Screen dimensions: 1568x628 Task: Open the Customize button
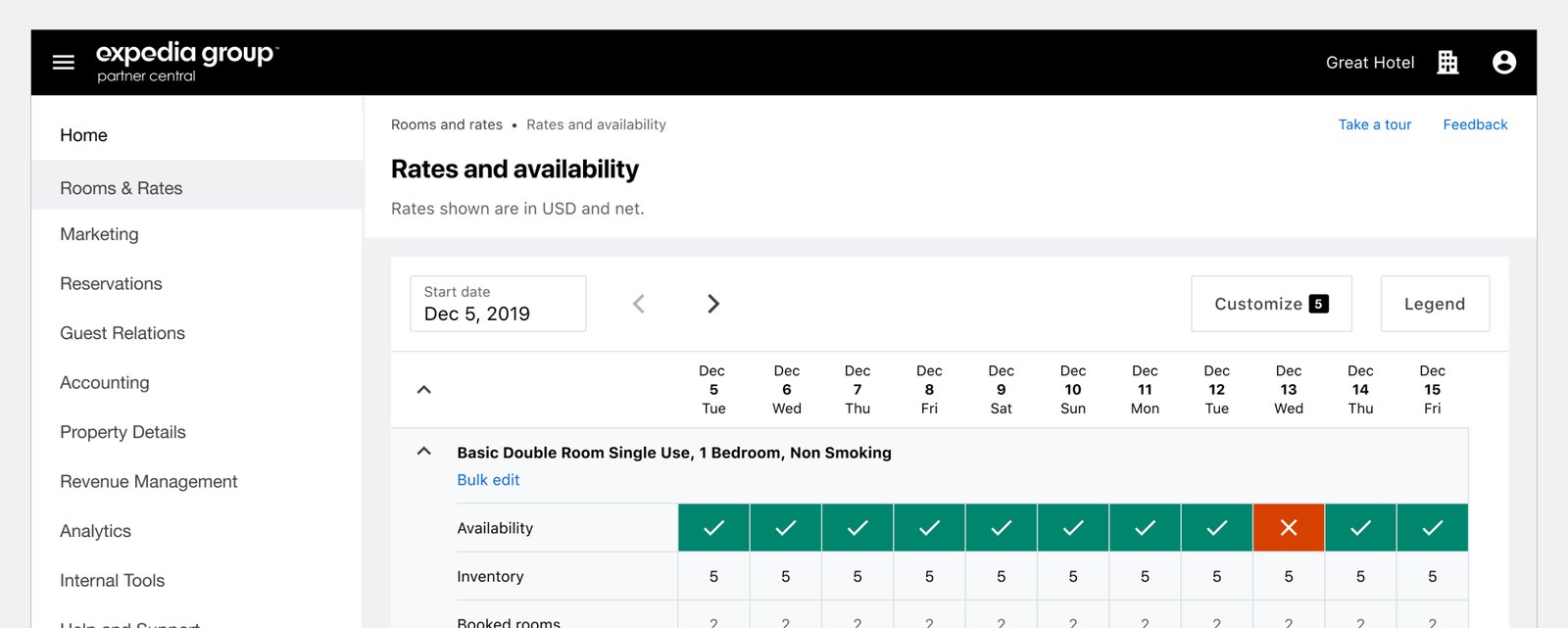[x=1272, y=304]
